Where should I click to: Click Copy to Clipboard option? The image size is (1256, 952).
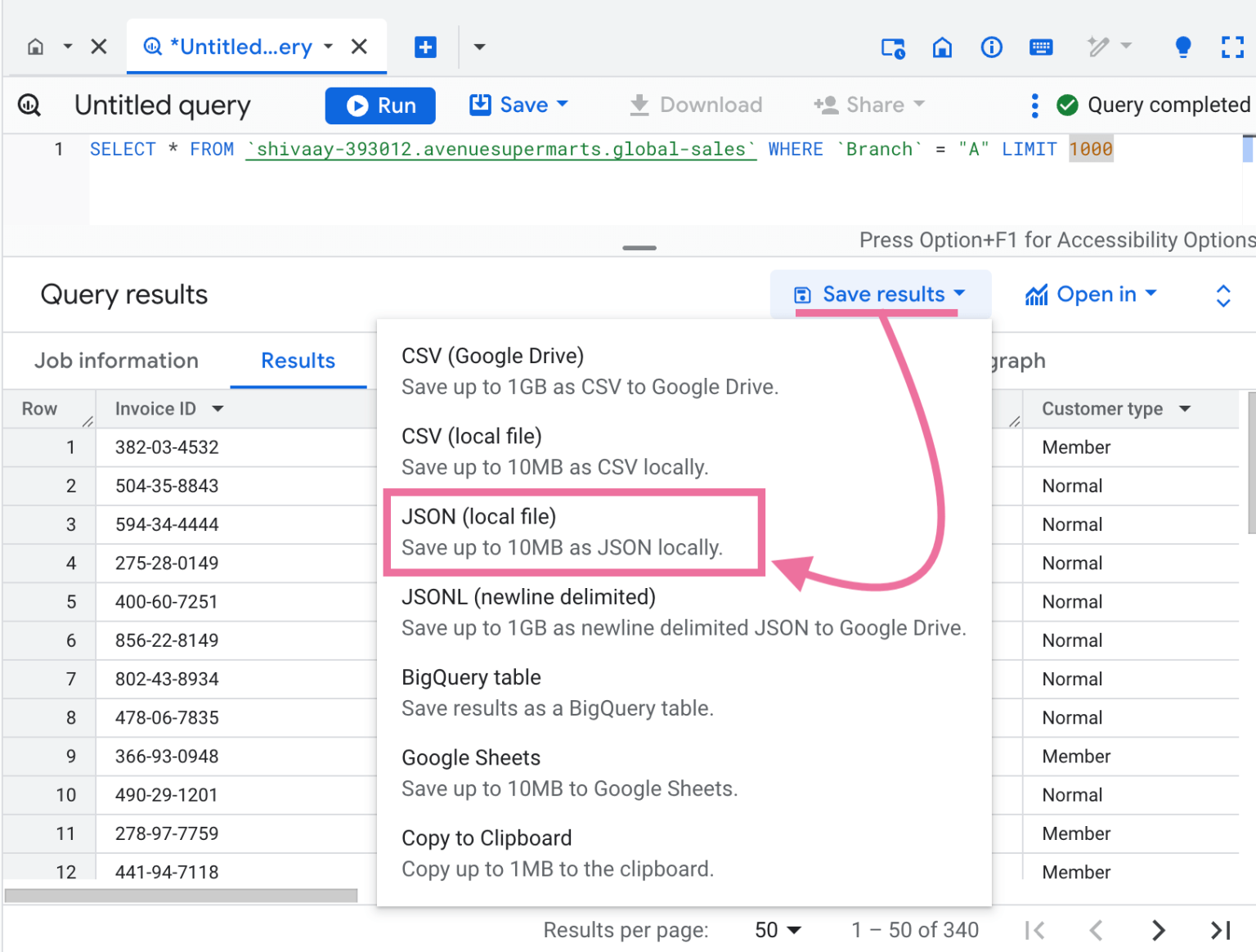(x=486, y=837)
